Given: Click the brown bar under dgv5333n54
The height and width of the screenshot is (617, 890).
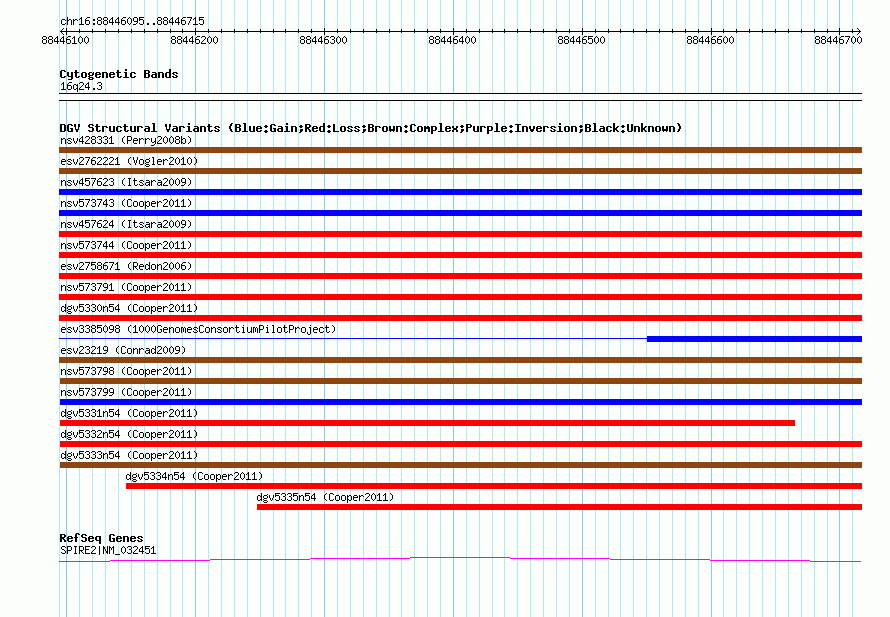Looking at the screenshot, I should [x=460, y=465].
